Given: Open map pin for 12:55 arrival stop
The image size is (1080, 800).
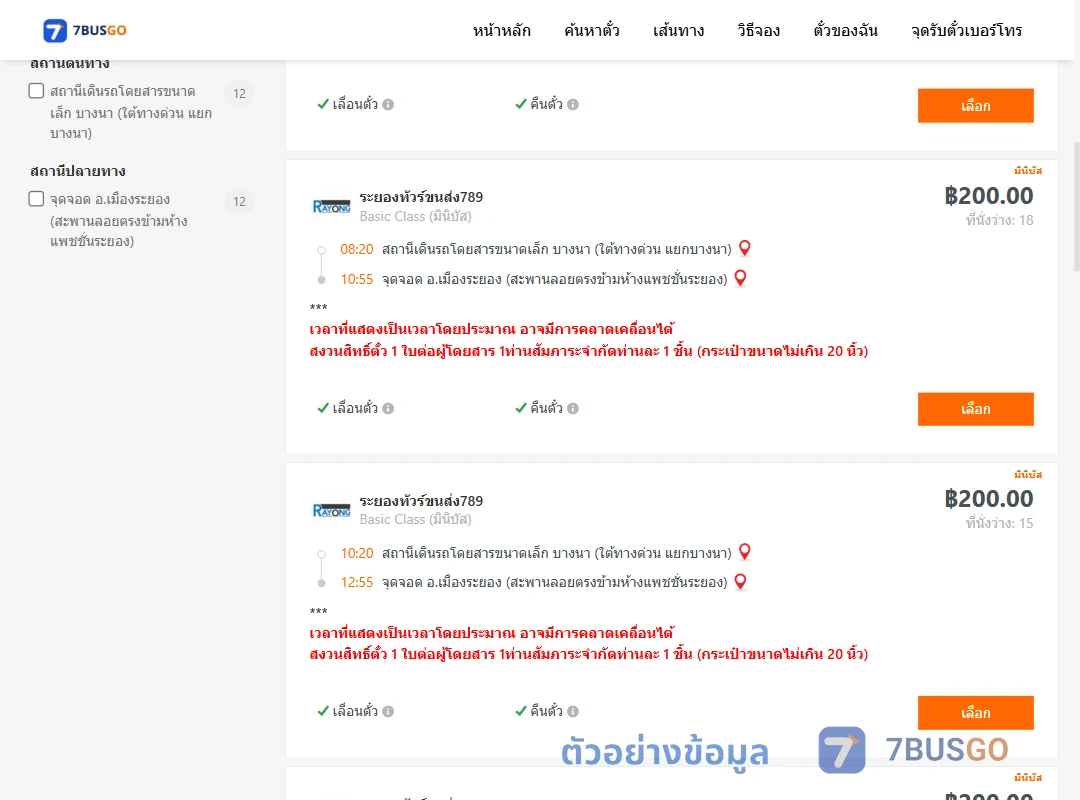Looking at the screenshot, I should pyautogui.click(x=740, y=582).
